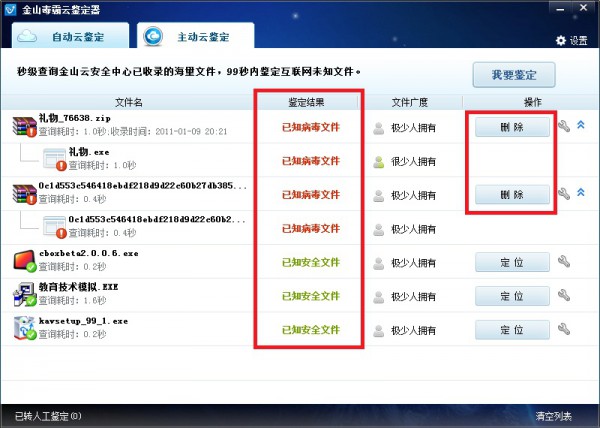Viewport: 600px width, 428px height.
Task: Click wrench icon for kavsetup_99_1.exe row
Action: [564, 329]
